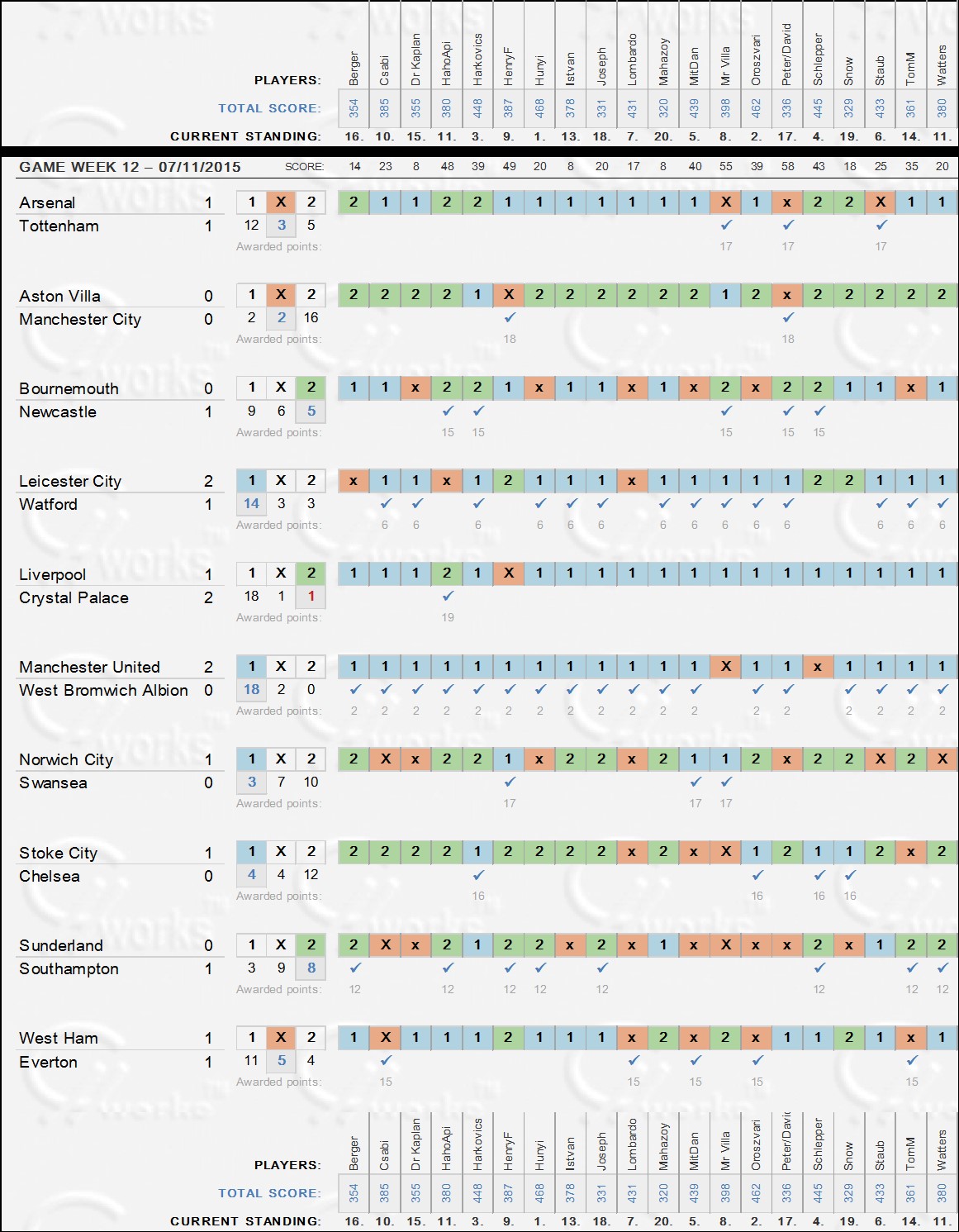Click the red vote count under Liverpool's result
Screen dimensions: 959x1232
(311, 597)
